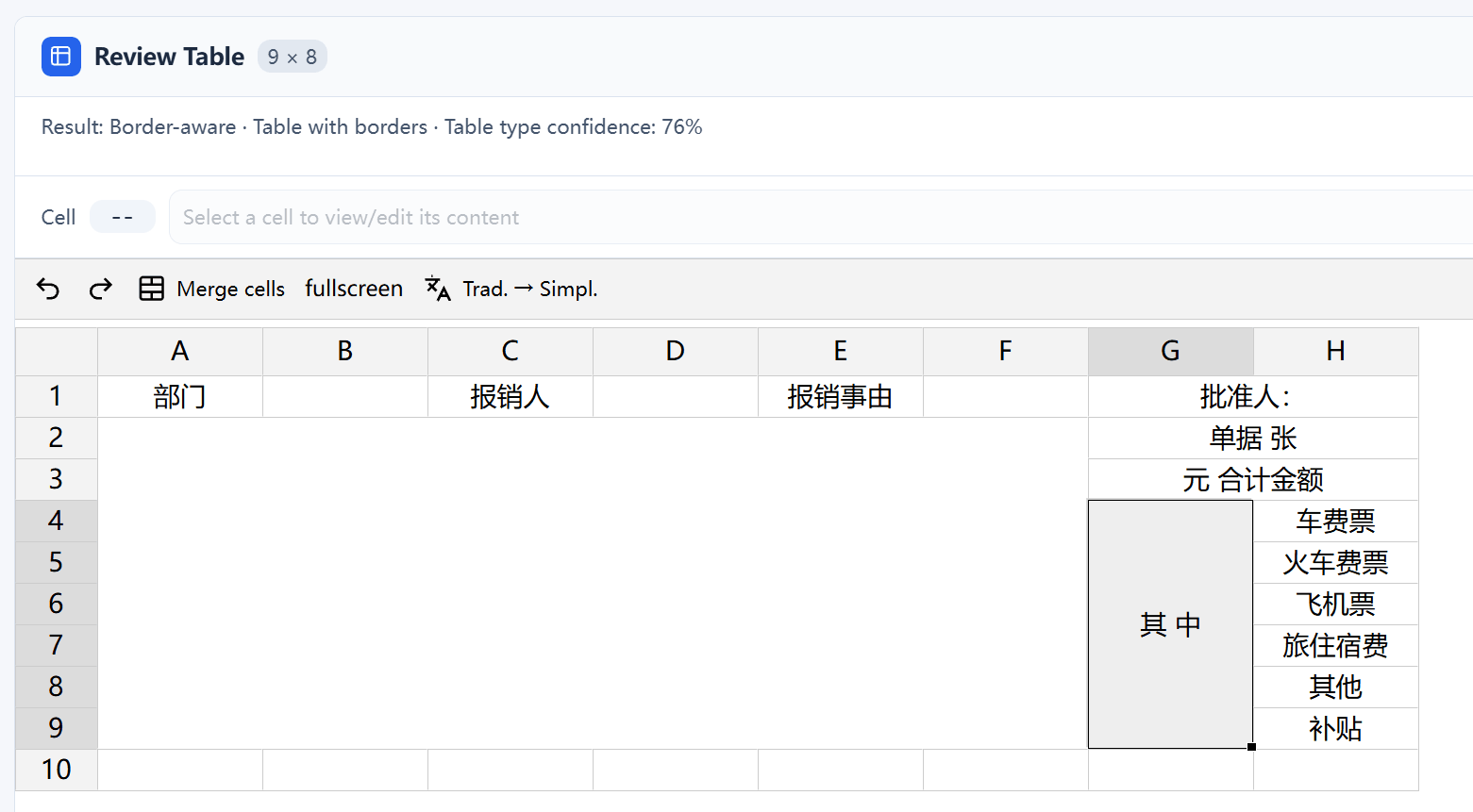Select empty cell F1
The image size is (1473, 812).
pos(1006,397)
